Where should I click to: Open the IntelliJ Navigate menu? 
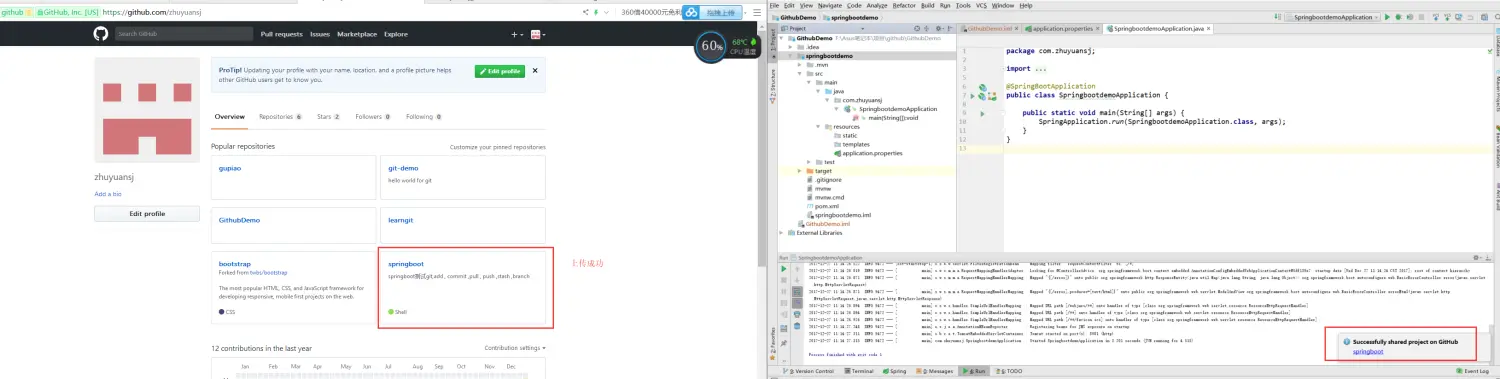click(830, 5)
